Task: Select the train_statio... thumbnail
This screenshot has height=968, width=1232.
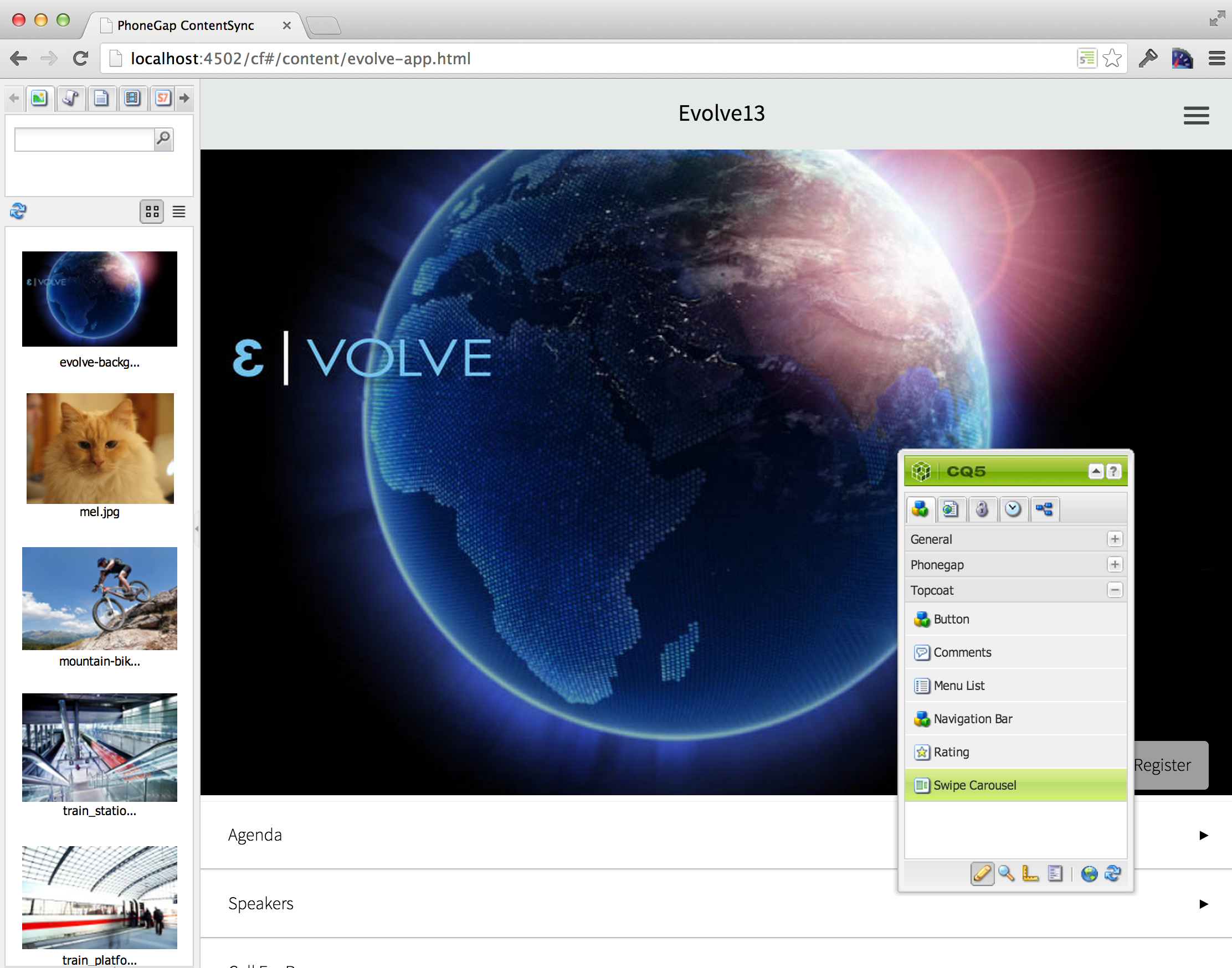Action: click(x=99, y=747)
